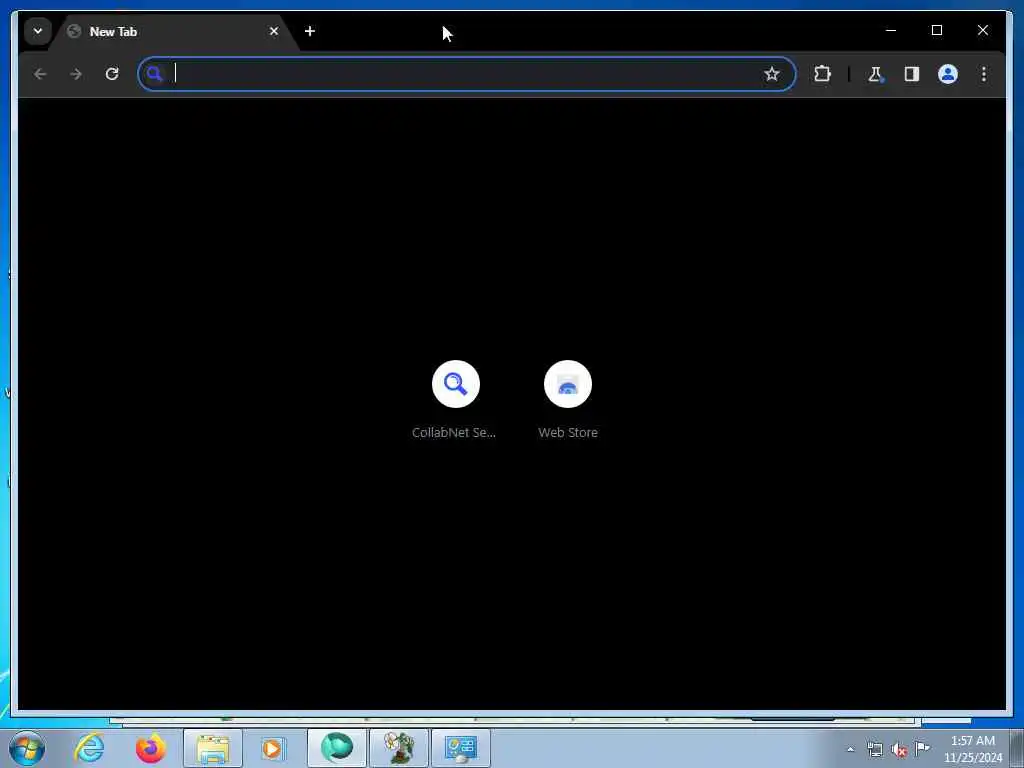This screenshot has width=1024, height=768.
Task: Open the flower game taskbar icon
Action: [x=399, y=748]
